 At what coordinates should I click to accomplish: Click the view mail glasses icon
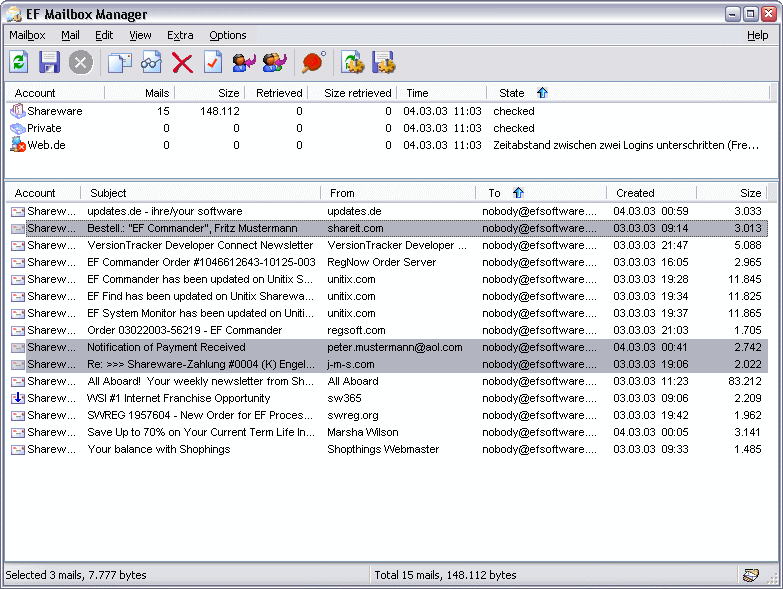[x=151, y=63]
